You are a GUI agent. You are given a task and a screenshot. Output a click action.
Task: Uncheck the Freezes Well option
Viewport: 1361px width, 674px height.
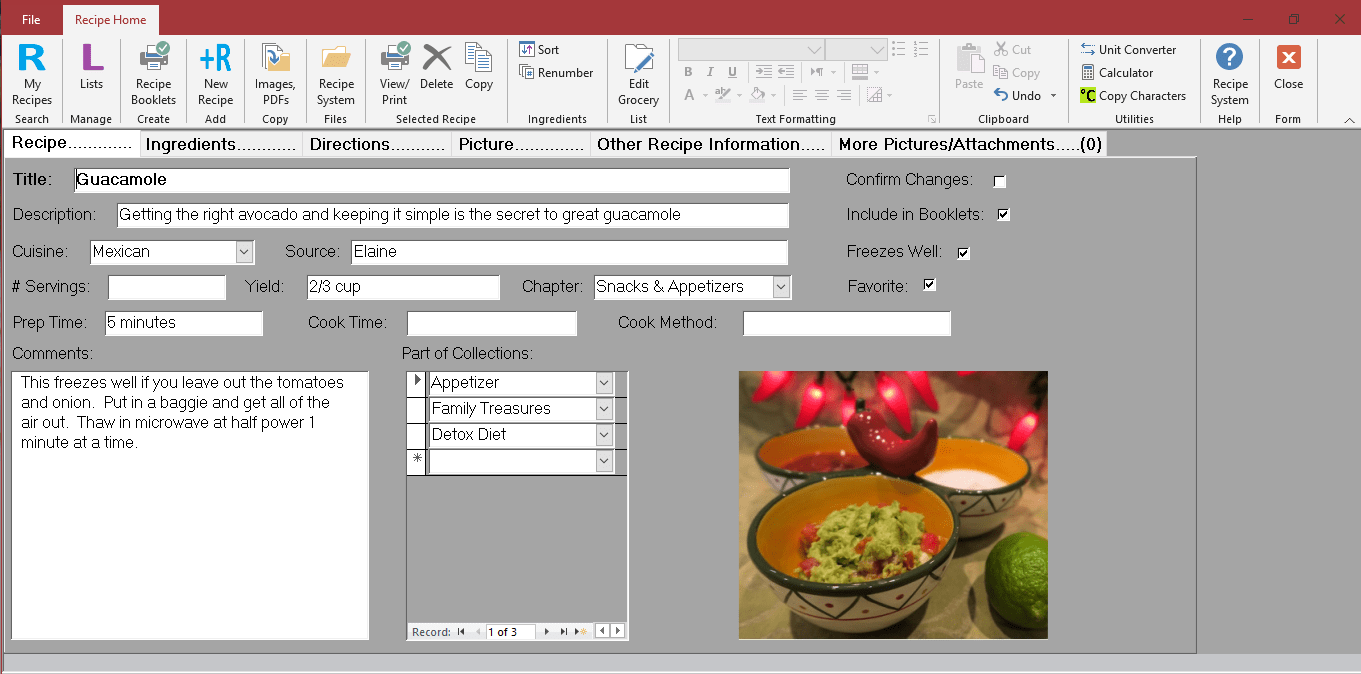pos(963,253)
